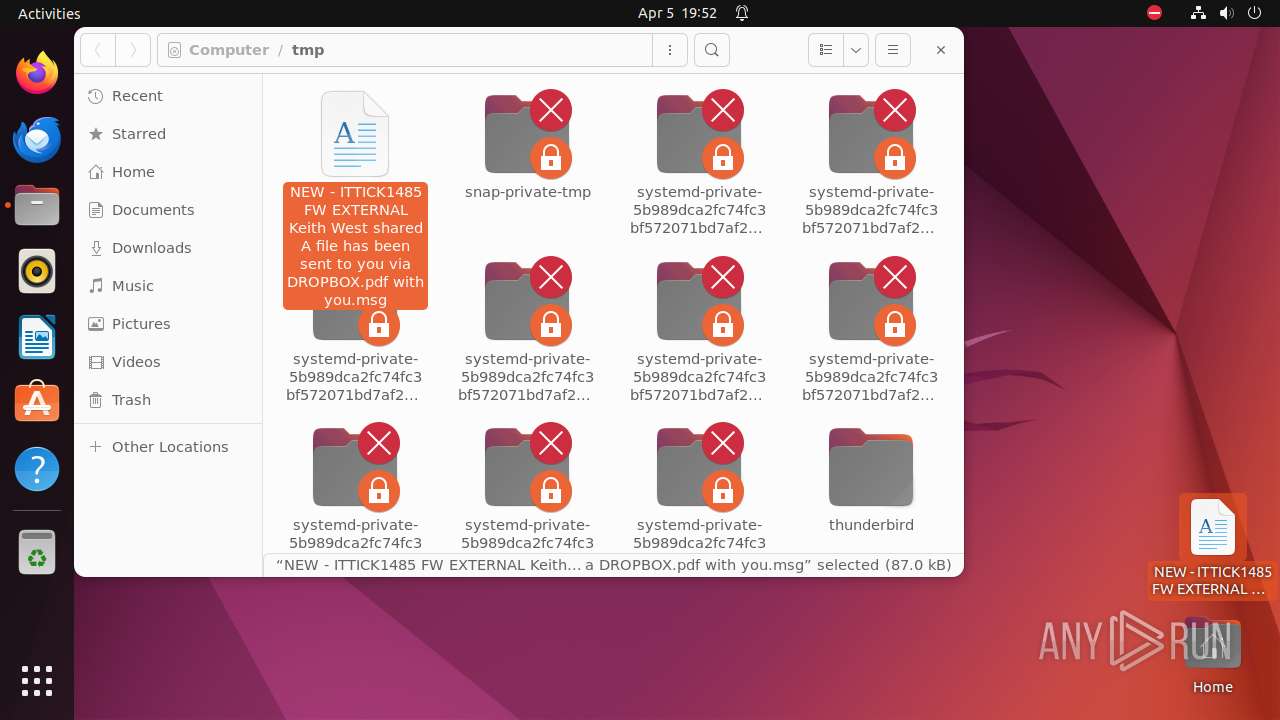This screenshot has height=720, width=1280.
Task: Select the DROPBOX.pdf .msg file icon
Action: [355, 134]
